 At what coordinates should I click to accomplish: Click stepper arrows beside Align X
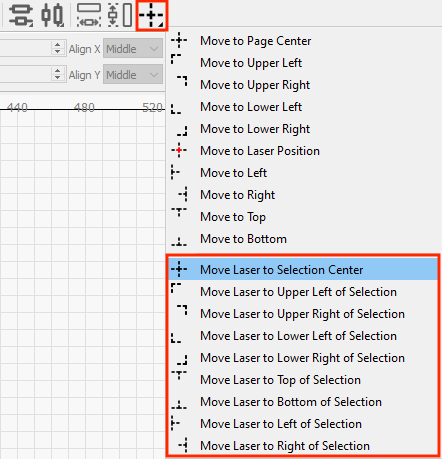57,48
